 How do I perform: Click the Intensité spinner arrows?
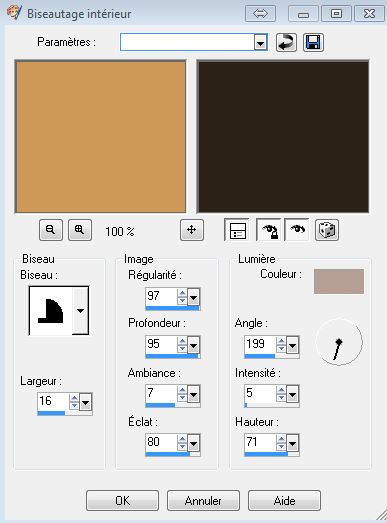point(281,394)
